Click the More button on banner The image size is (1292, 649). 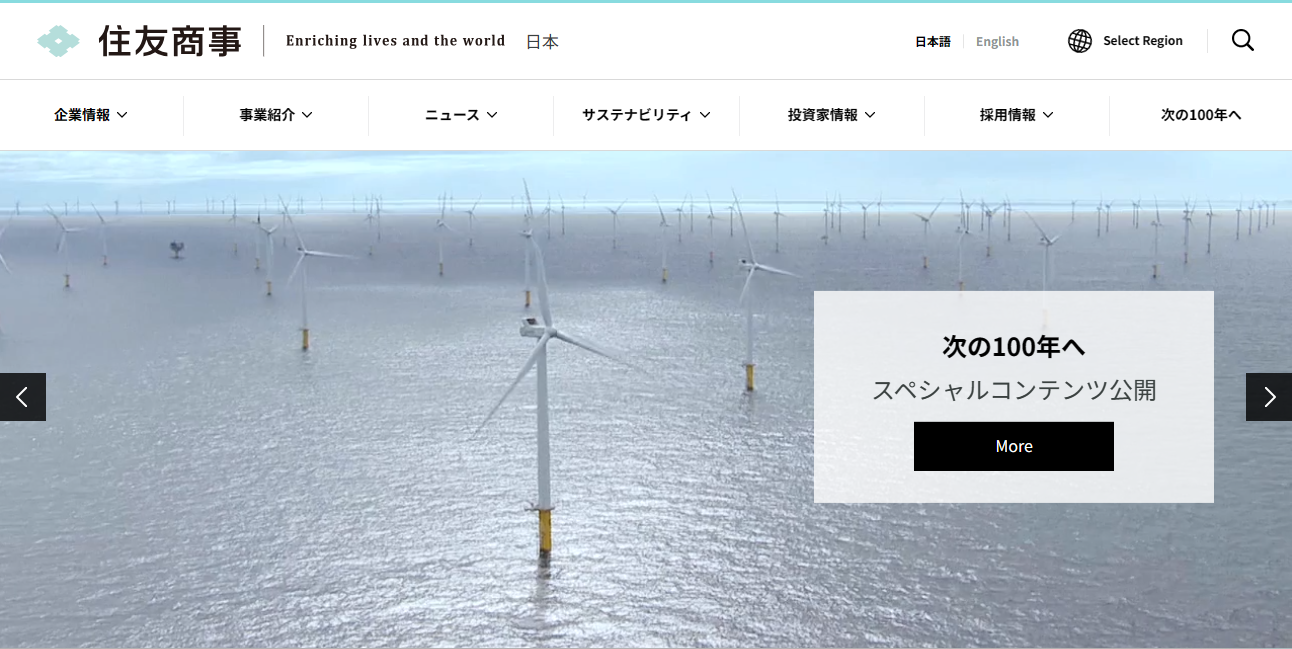point(1014,446)
